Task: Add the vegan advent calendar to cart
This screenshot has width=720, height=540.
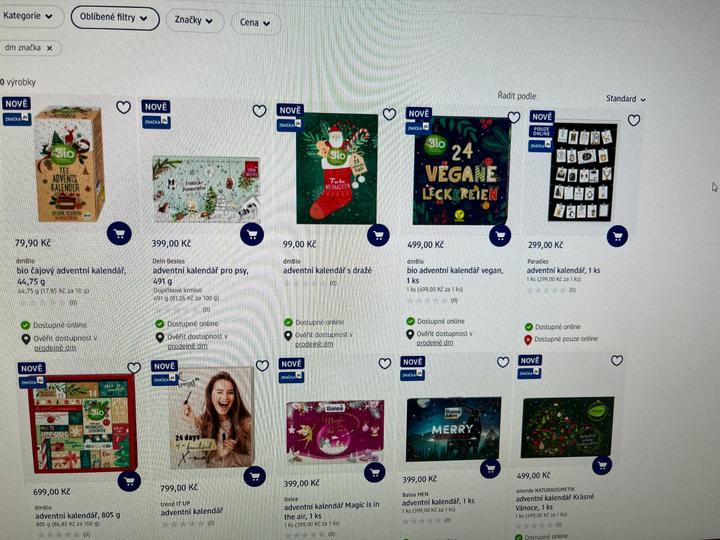Action: click(500, 236)
